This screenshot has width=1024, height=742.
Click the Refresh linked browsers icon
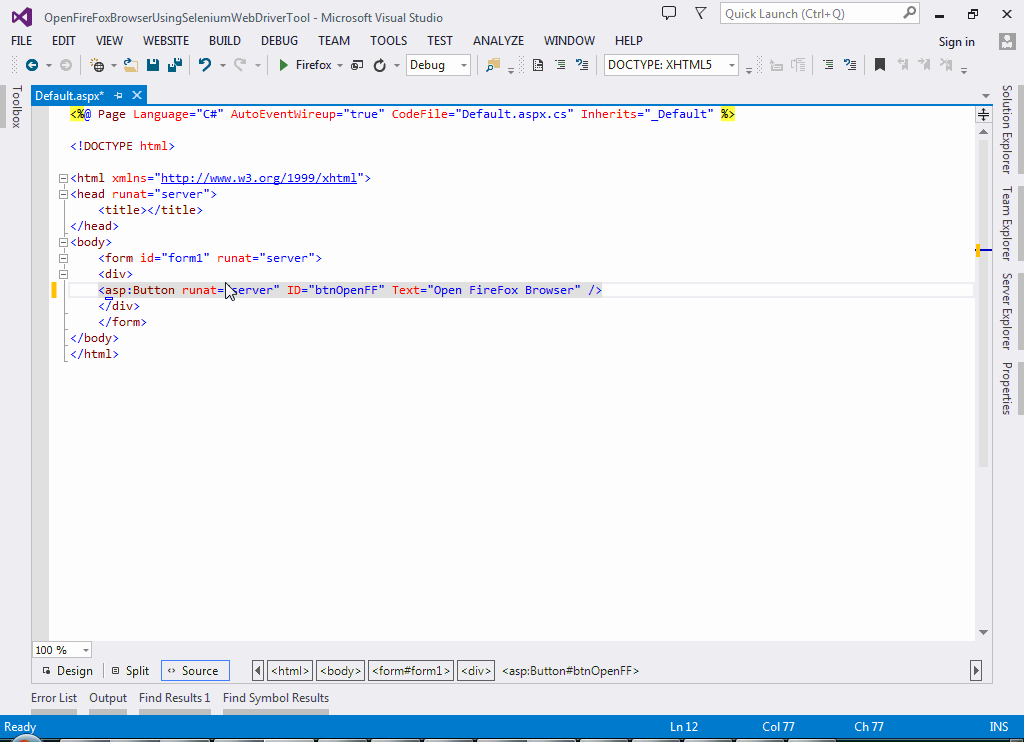[379, 65]
